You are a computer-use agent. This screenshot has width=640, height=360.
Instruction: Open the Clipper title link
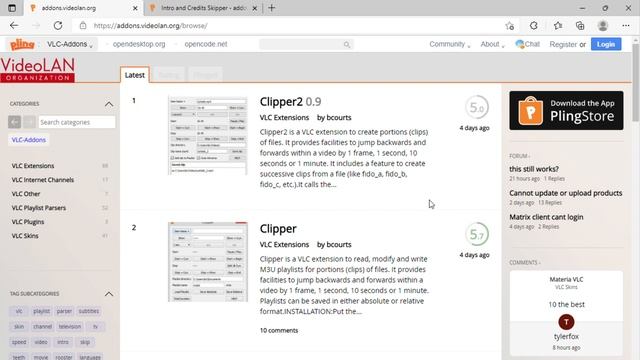pos(278,229)
